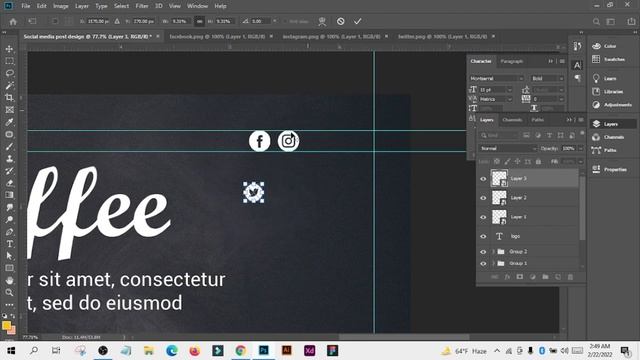Image resolution: width=640 pixels, height=360 pixels.
Task: Select the Horizontal Type tool
Action: 9,244
